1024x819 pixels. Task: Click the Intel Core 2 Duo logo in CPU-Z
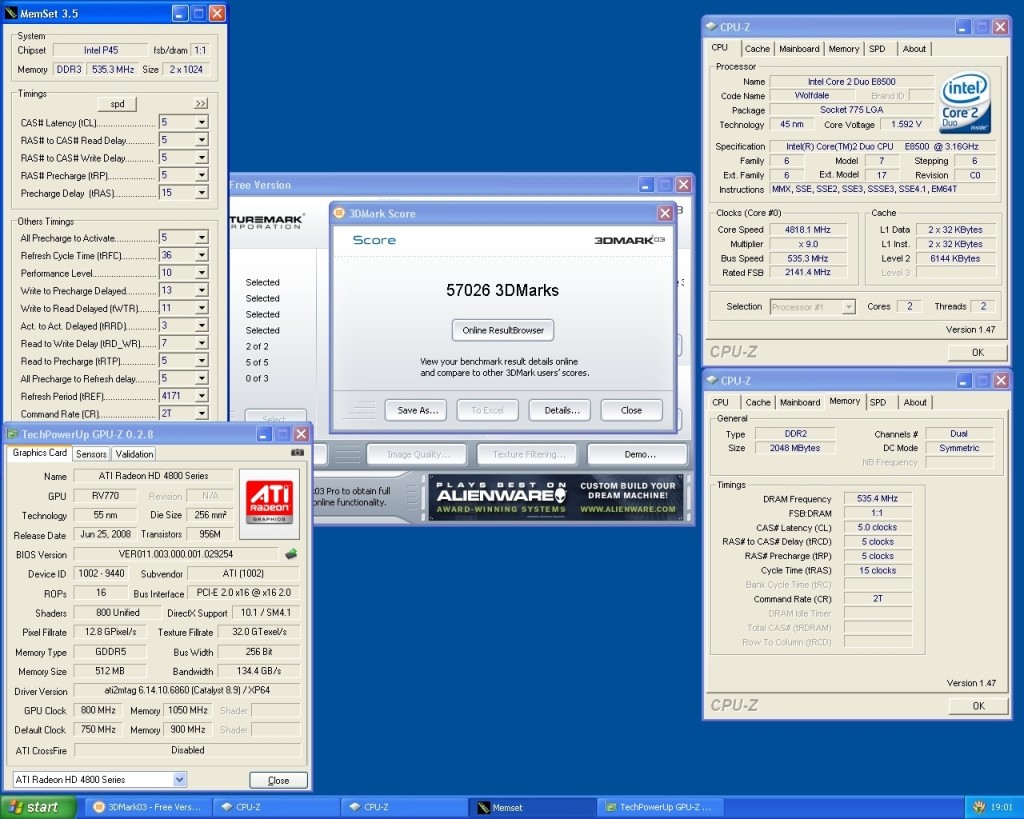(x=965, y=103)
